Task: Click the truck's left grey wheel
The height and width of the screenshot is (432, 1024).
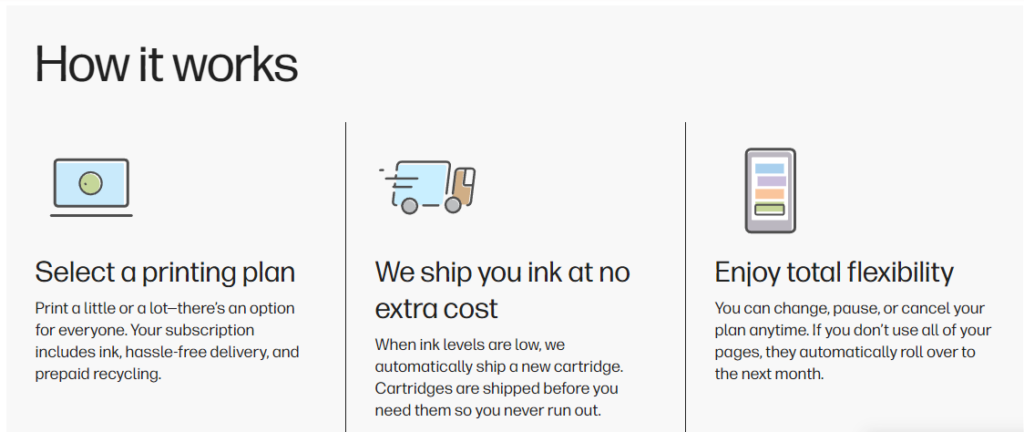Action: point(409,206)
